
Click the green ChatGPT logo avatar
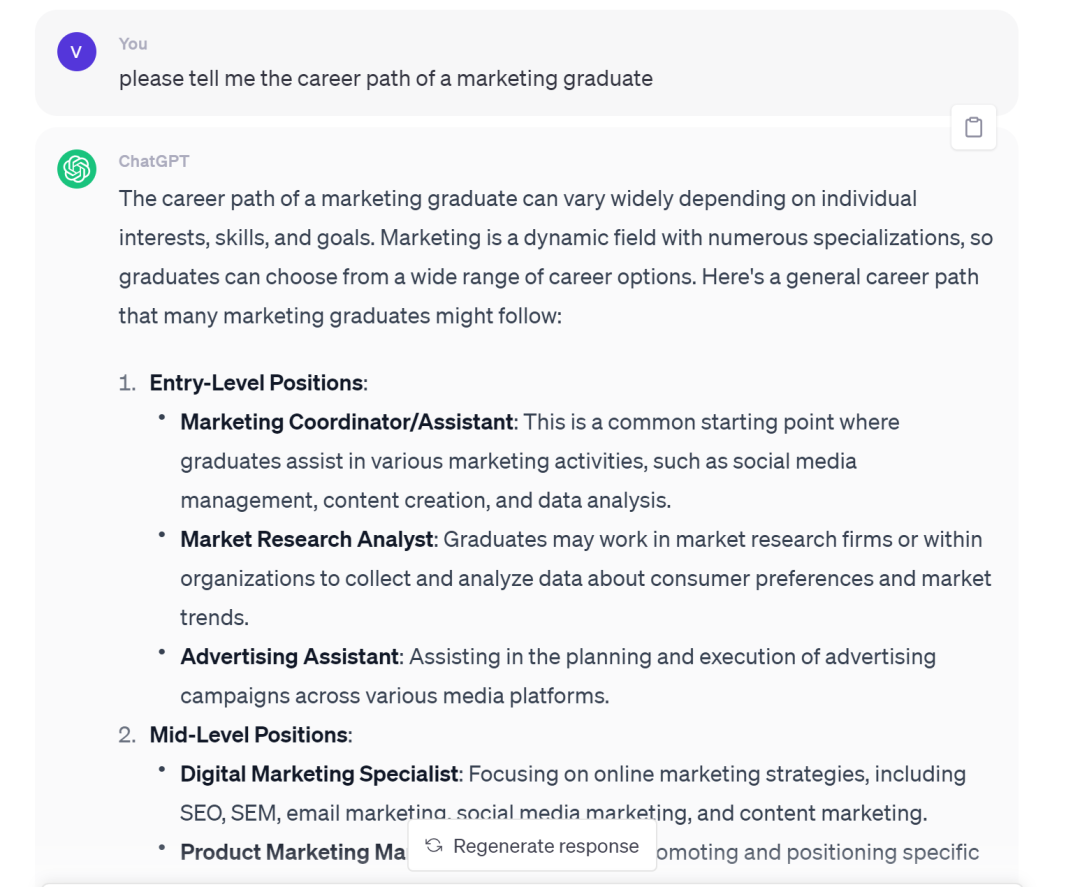(77, 169)
